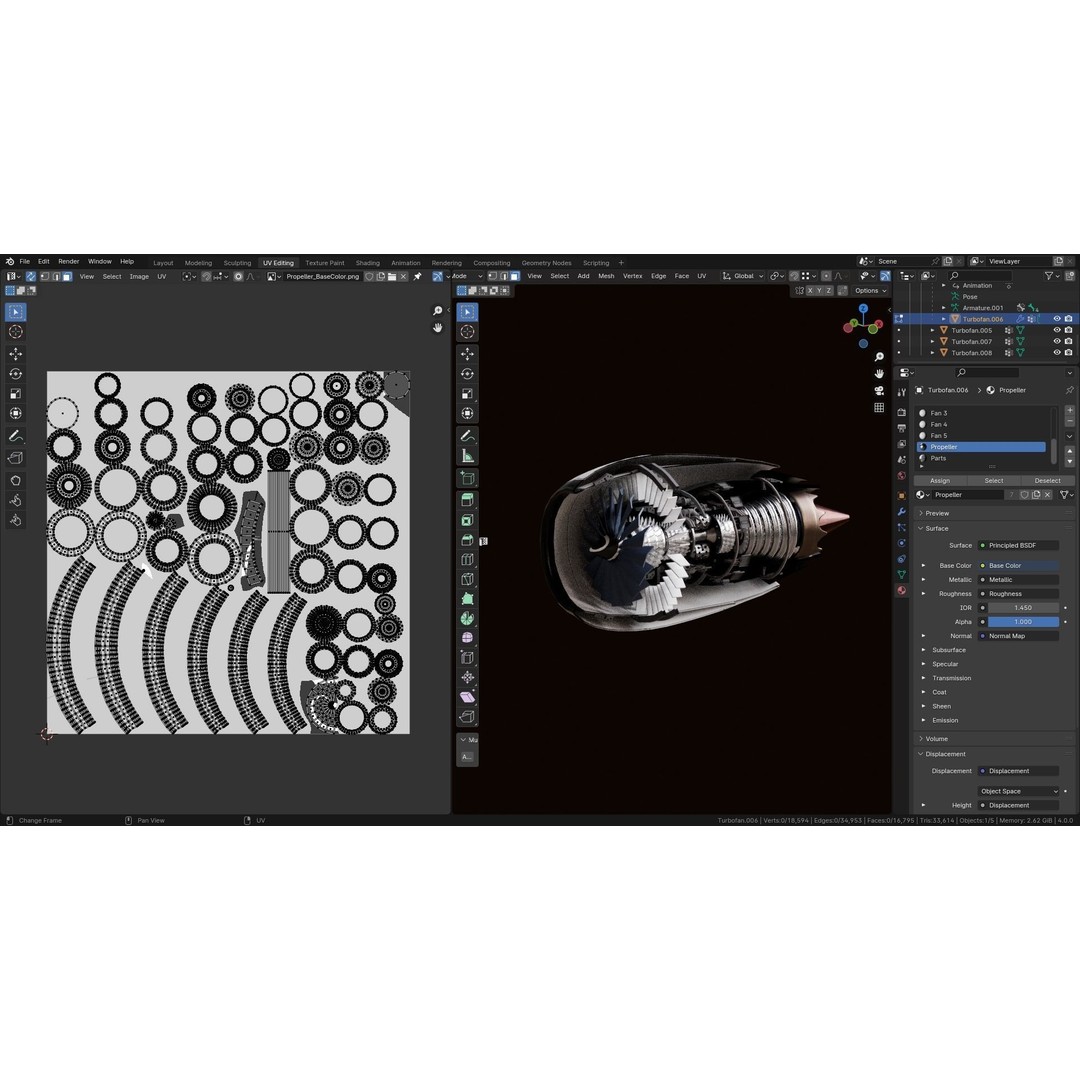Open the Render menu
The image size is (1080, 1080).
68,262
